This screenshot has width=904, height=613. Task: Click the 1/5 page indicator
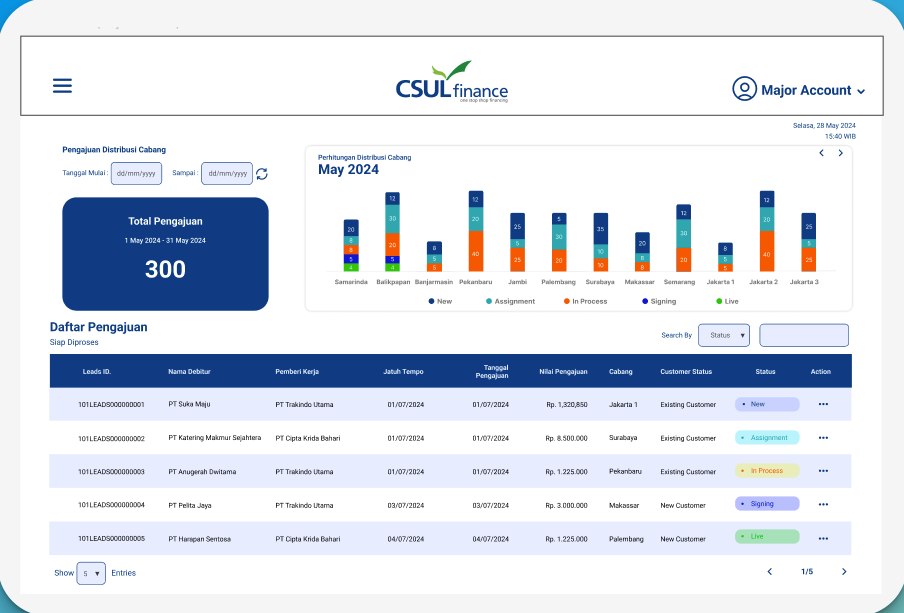tap(807, 571)
